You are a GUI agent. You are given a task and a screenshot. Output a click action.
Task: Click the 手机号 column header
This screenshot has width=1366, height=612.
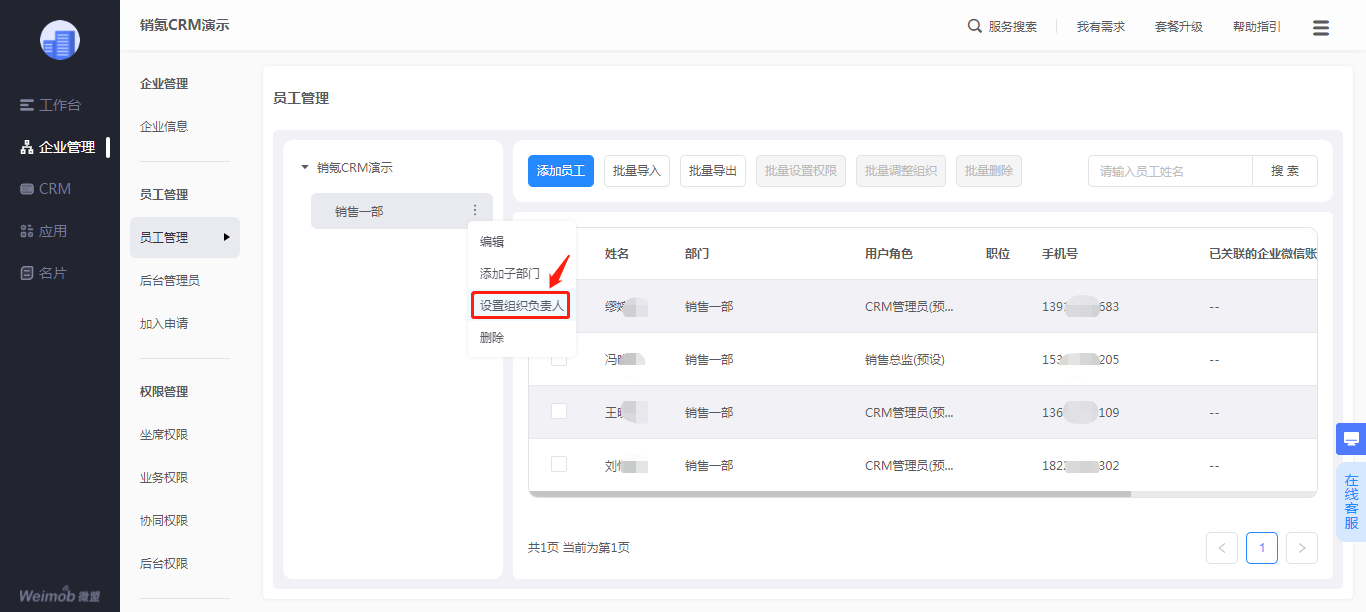click(x=1060, y=254)
